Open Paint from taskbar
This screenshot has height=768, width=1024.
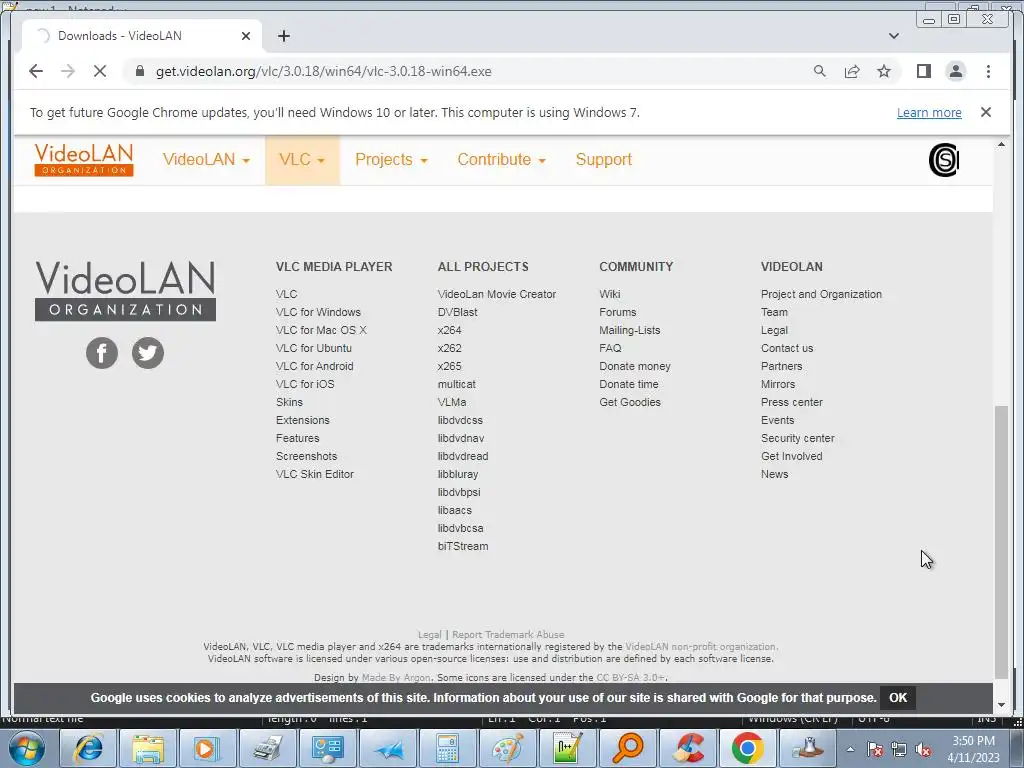pos(507,748)
